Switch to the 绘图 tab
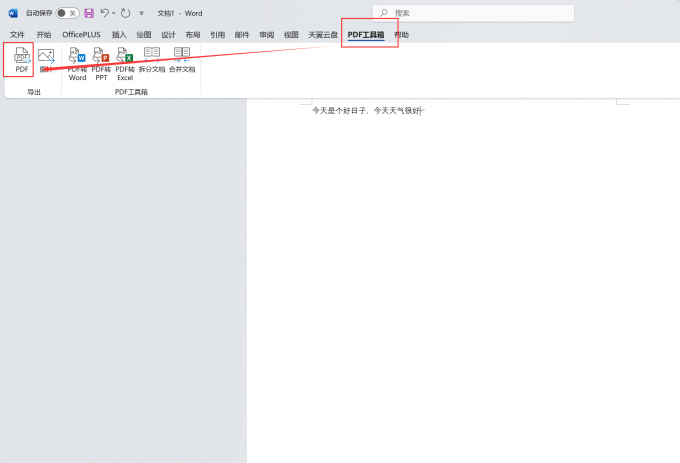This screenshot has height=463, width=680. (144, 35)
